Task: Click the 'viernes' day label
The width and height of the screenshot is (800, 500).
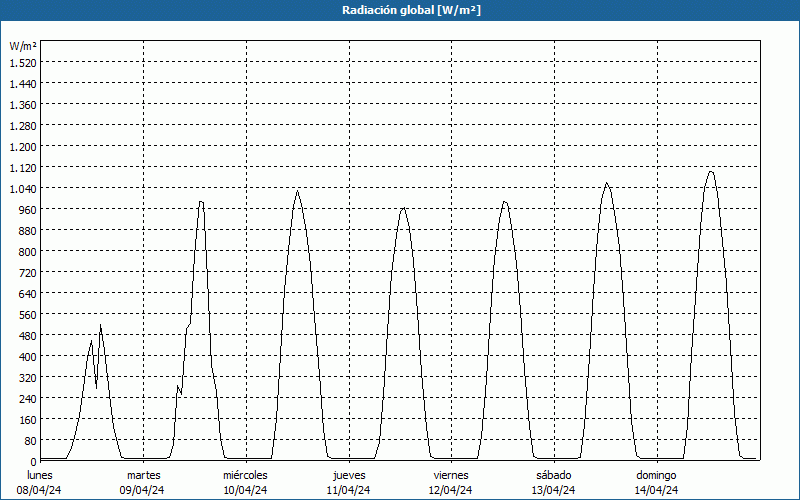Action: pos(451,475)
